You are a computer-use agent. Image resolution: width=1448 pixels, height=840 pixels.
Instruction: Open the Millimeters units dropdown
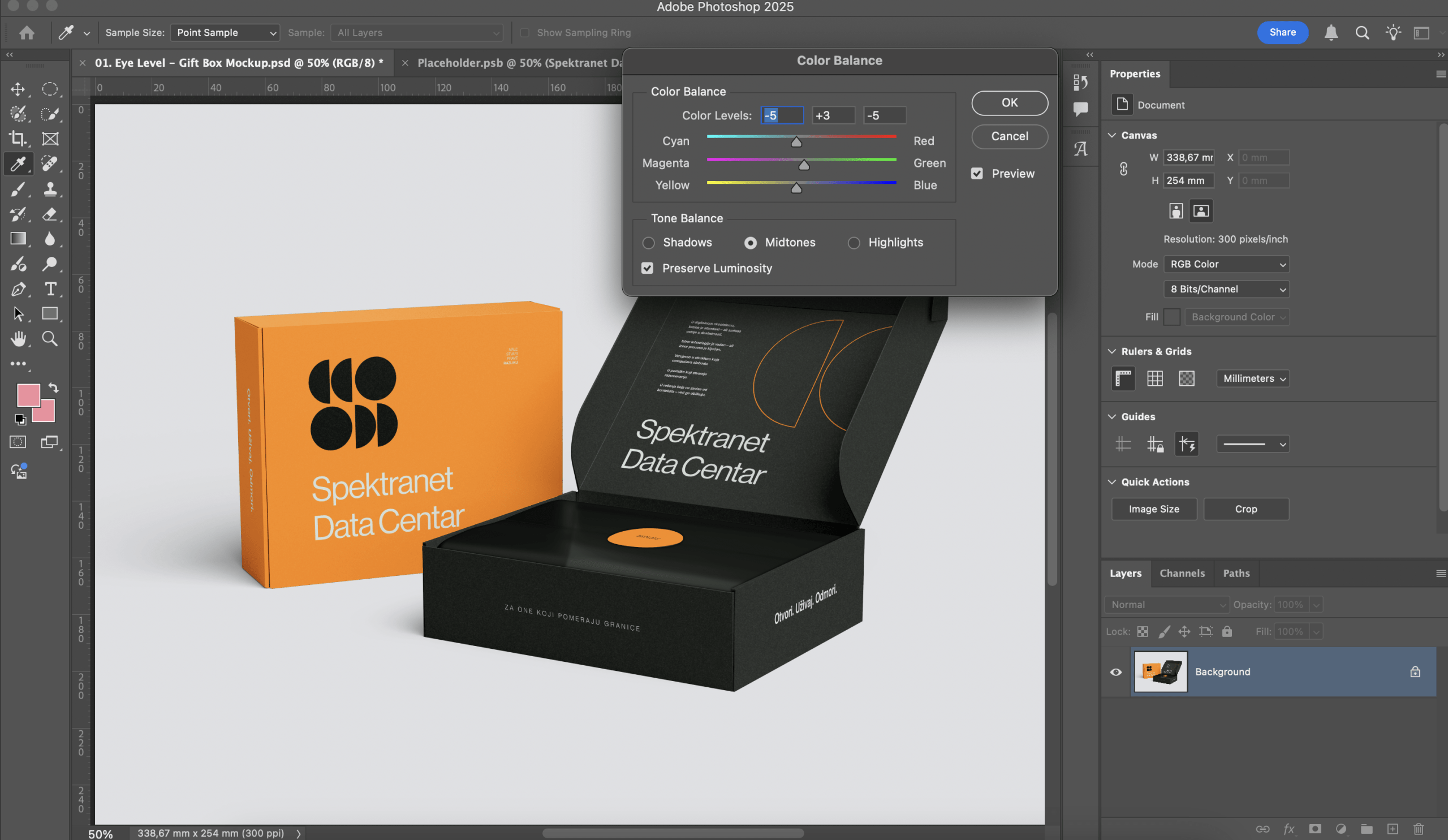[1252, 378]
